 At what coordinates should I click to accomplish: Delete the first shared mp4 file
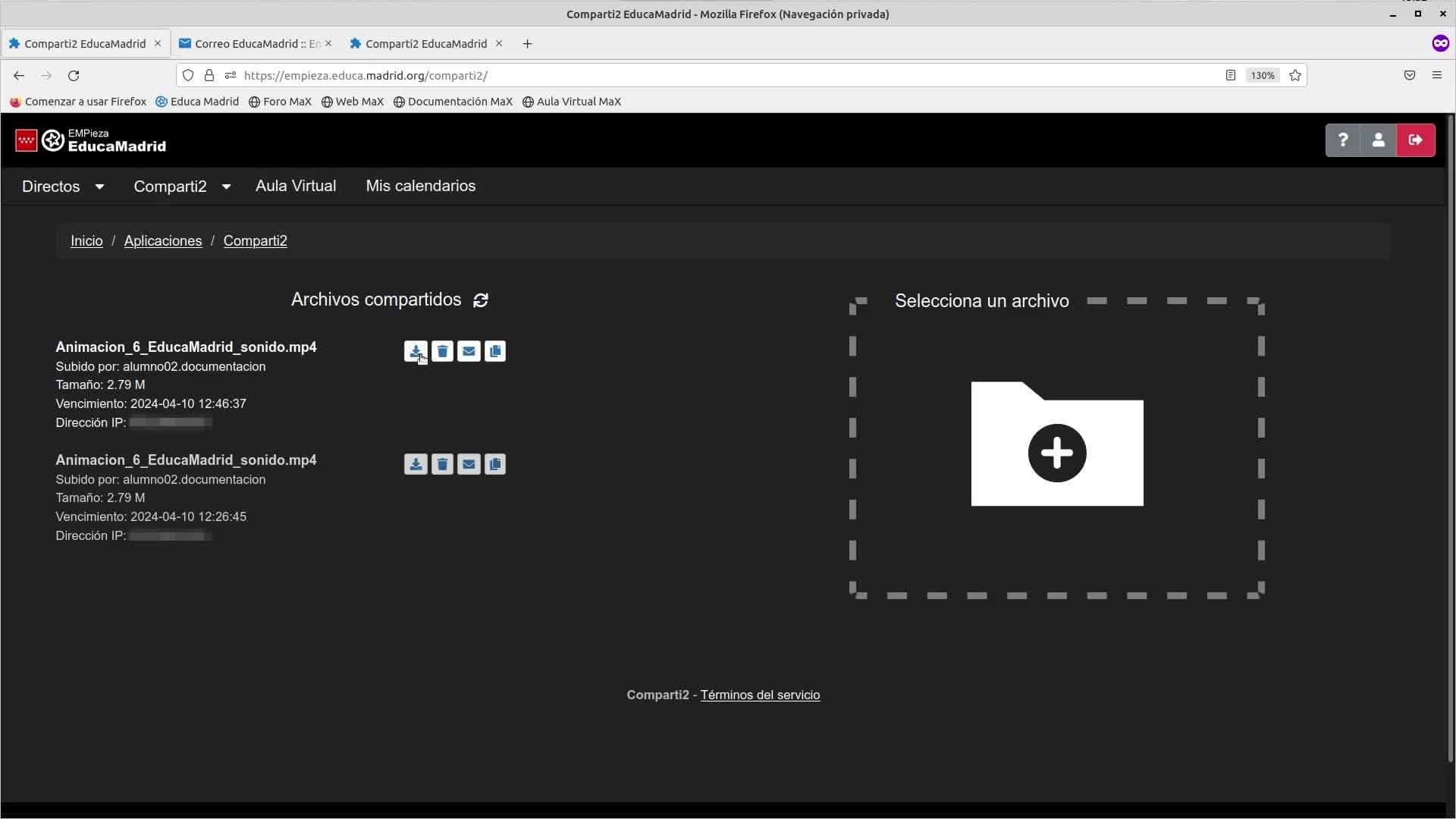coord(442,351)
